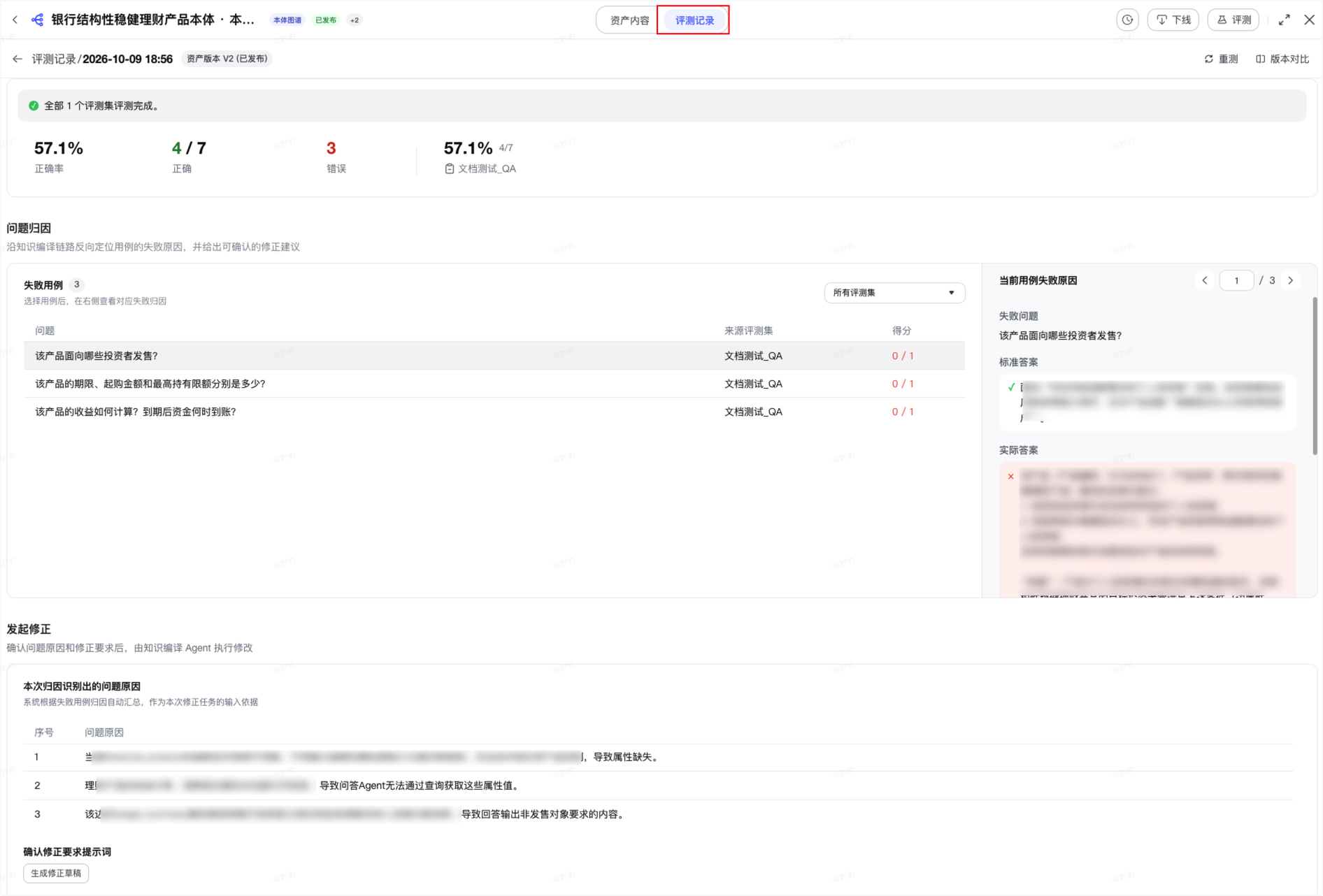
Task: Click the 得分 column header
Action: click(901, 331)
